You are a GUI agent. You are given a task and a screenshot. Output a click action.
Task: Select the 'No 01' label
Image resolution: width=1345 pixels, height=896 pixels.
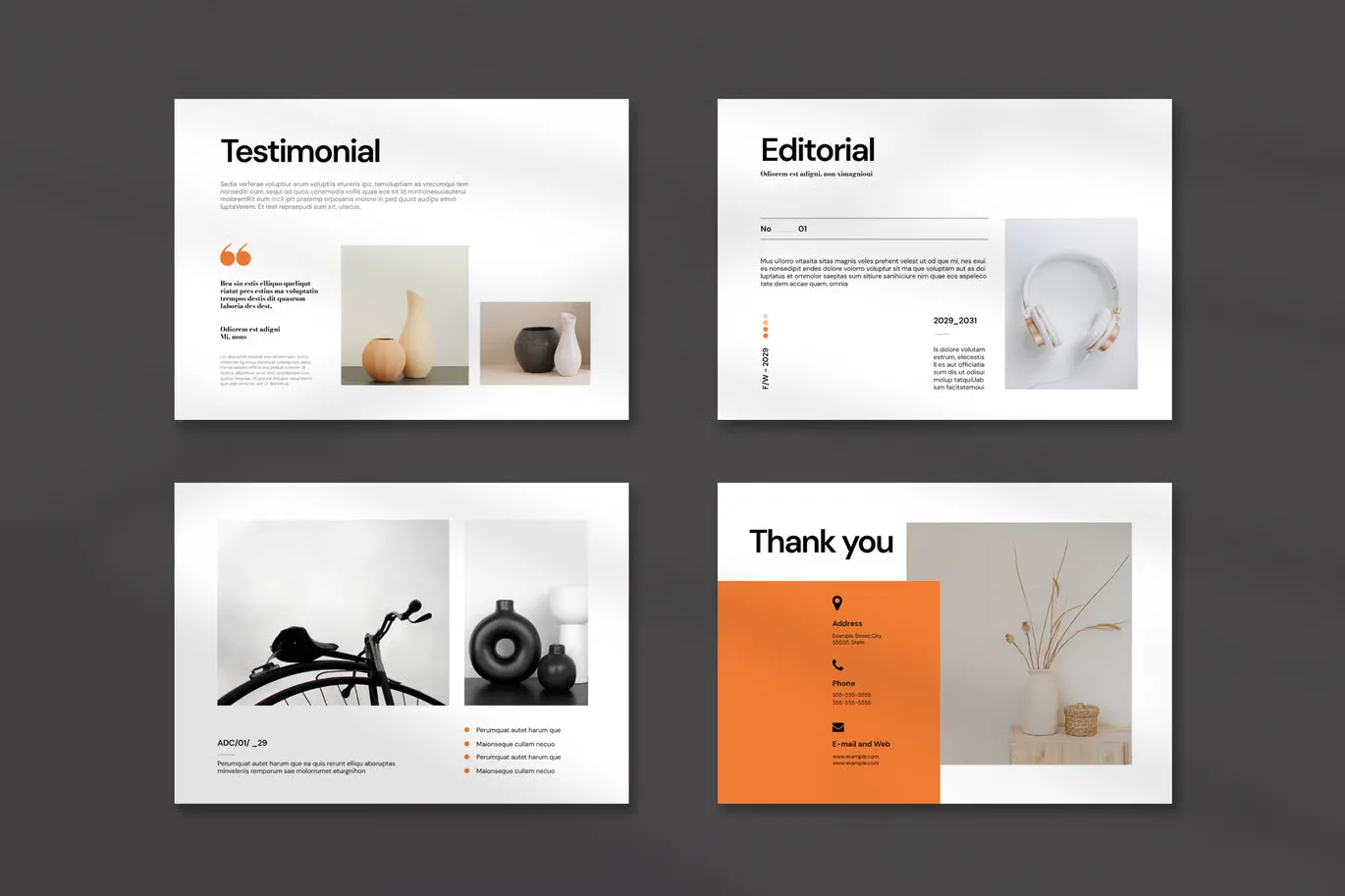783,229
